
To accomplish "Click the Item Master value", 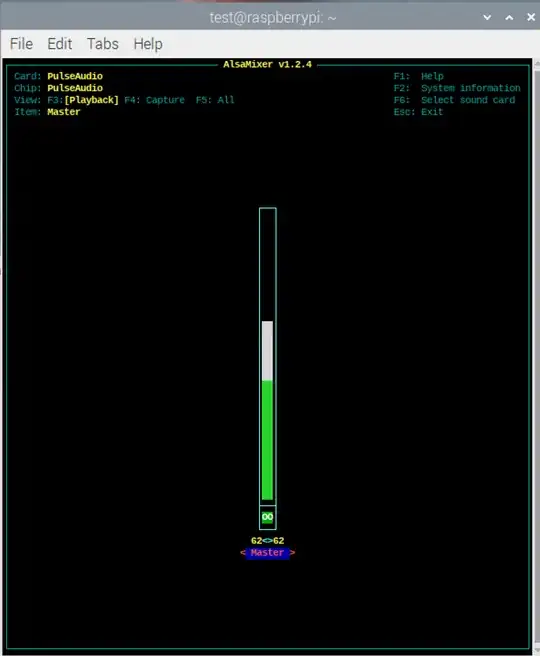I will 64,112.
